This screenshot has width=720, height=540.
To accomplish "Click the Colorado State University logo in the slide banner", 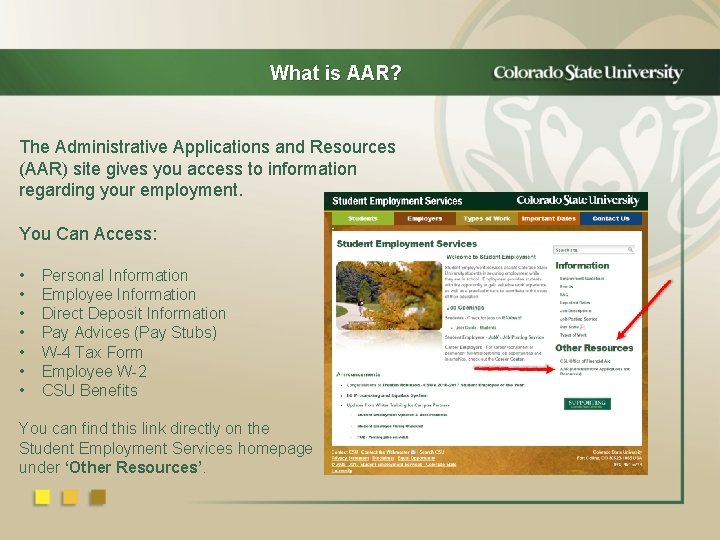I will point(588,73).
